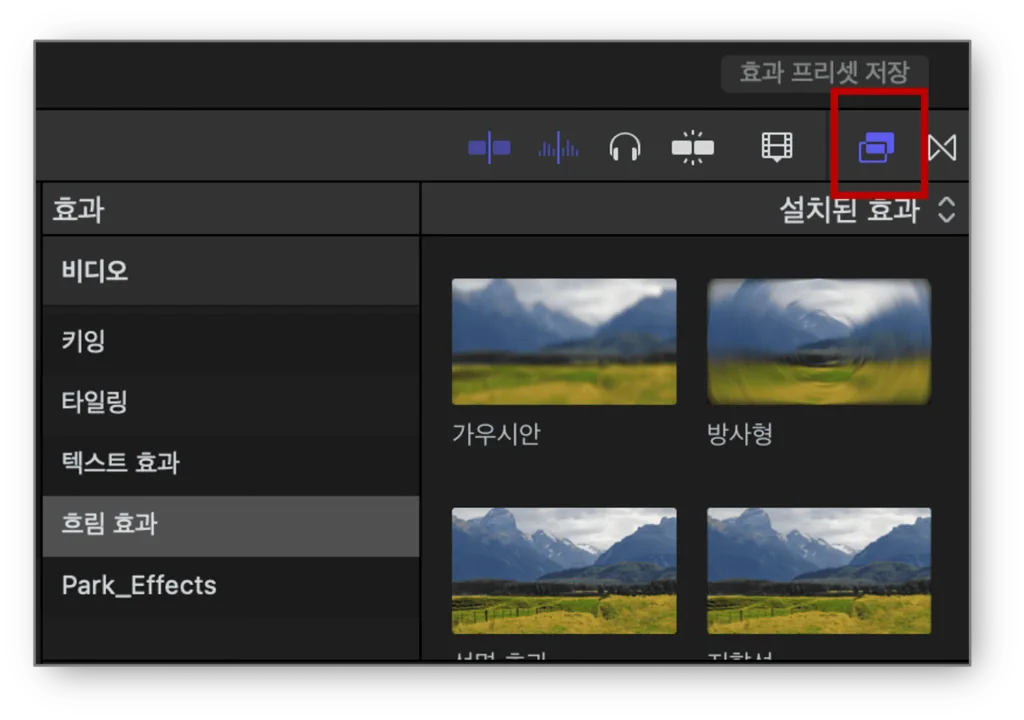1024x720 pixels.
Task: Click the 방사형 blur effect thumbnail
Action: [x=819, y=342]
